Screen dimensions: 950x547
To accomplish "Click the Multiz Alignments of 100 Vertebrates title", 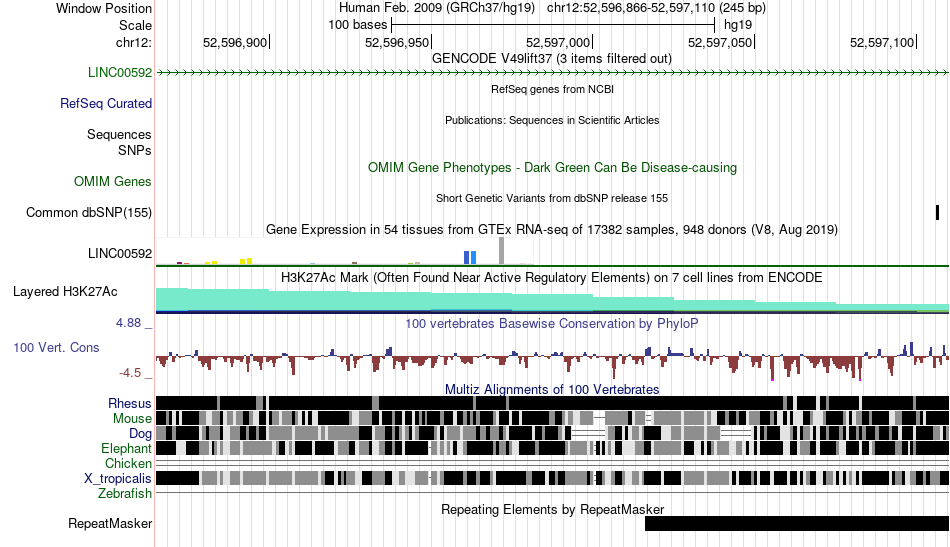I will click(x=552, y=390).
